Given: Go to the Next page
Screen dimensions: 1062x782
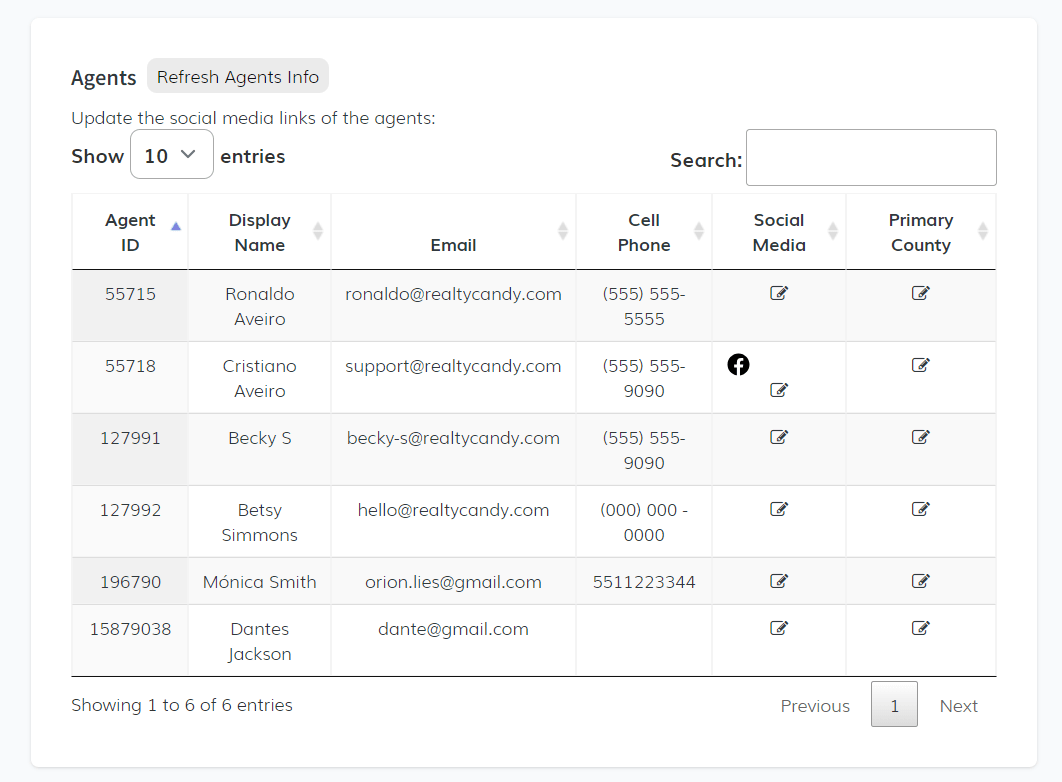Looking at the screenshot, I should pos(958,706).
